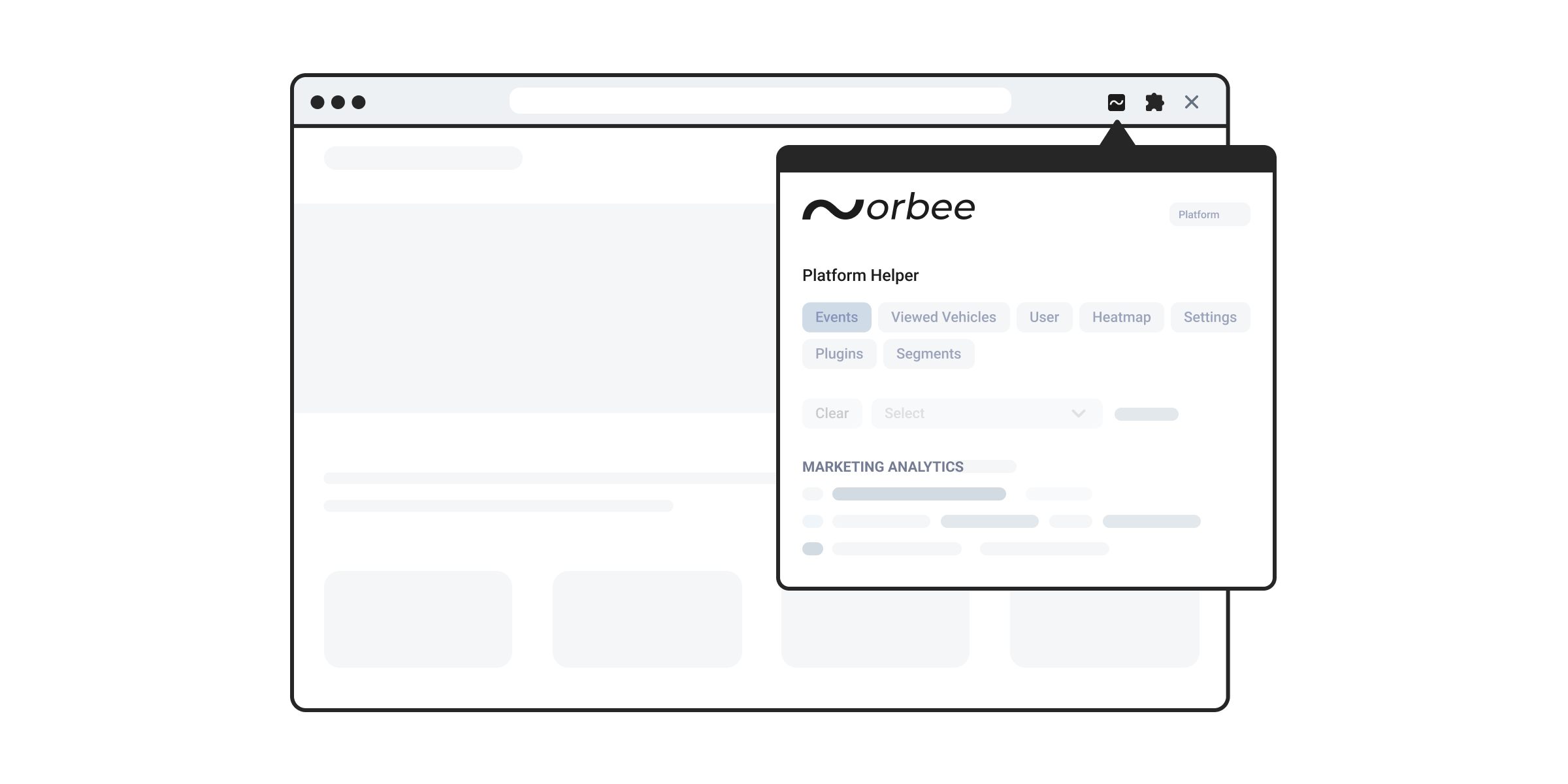Image resolution: width=1568 pixels, height=784 pixels.
Task: Click the X icon in browser toolbar
Action: 1192,103
